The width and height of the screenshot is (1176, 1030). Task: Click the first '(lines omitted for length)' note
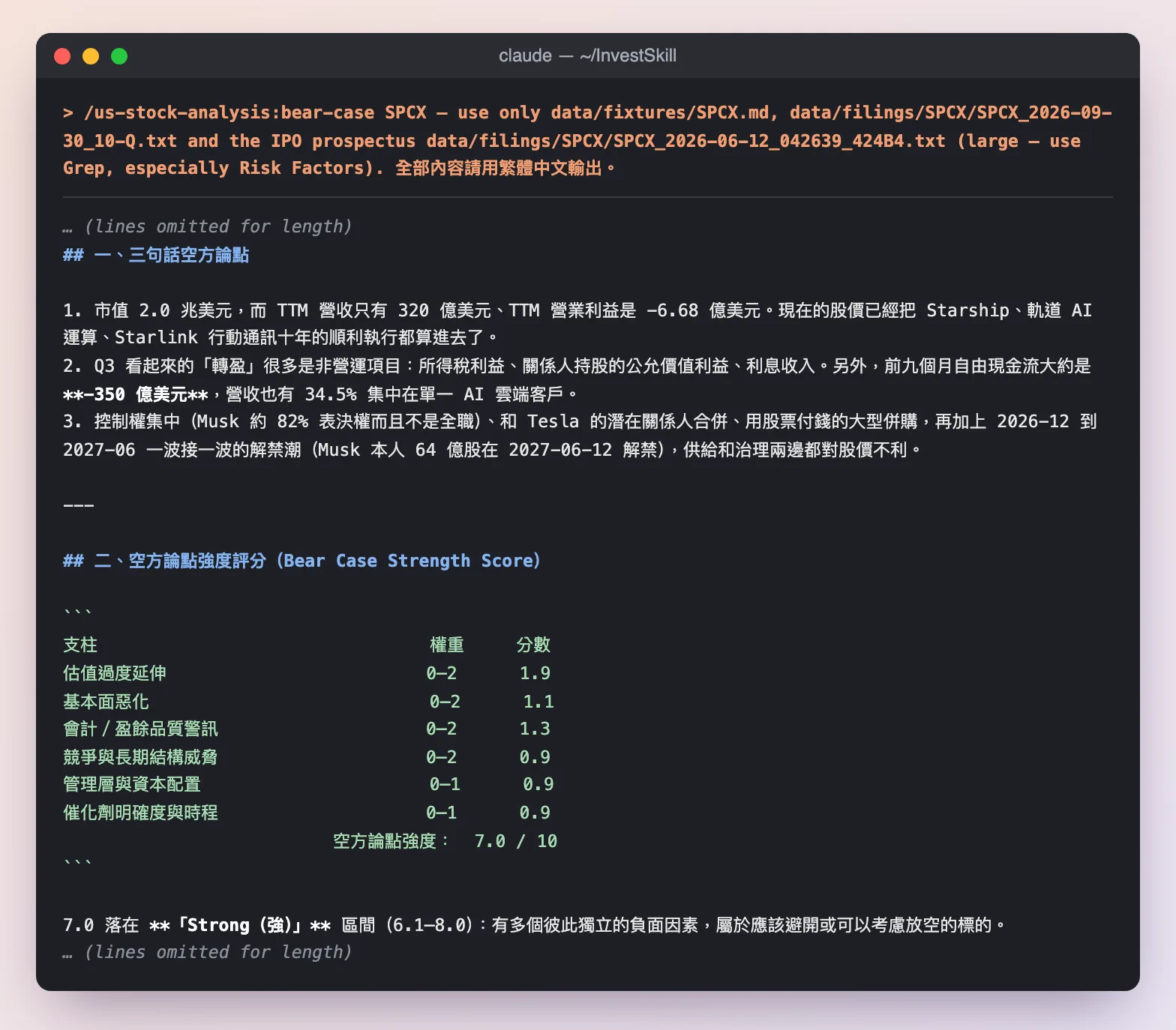coord(217,226)
